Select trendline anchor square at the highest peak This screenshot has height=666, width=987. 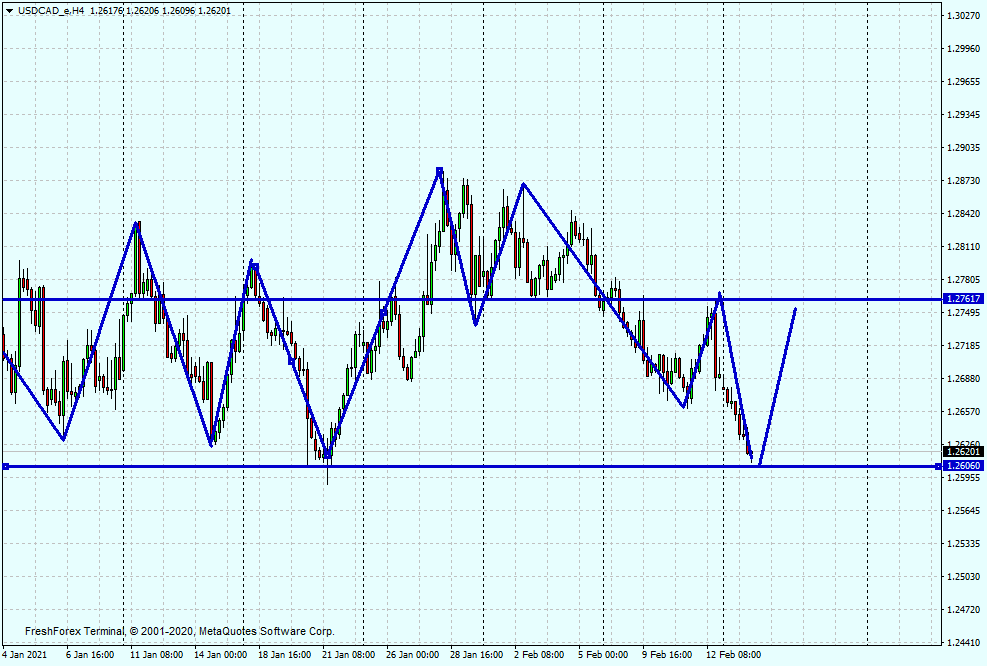click(439, 171)
